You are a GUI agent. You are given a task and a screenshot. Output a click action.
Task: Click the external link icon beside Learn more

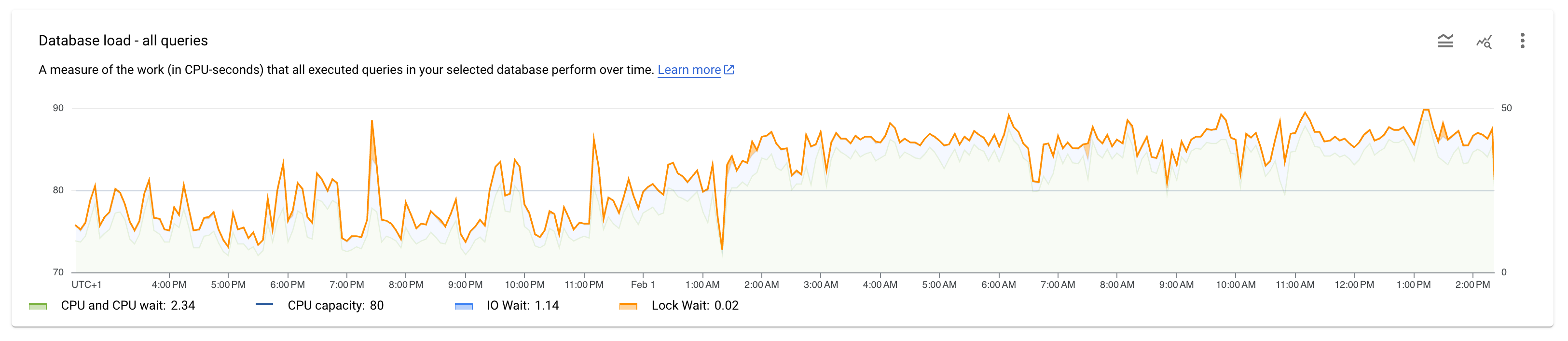coord(729,70)
